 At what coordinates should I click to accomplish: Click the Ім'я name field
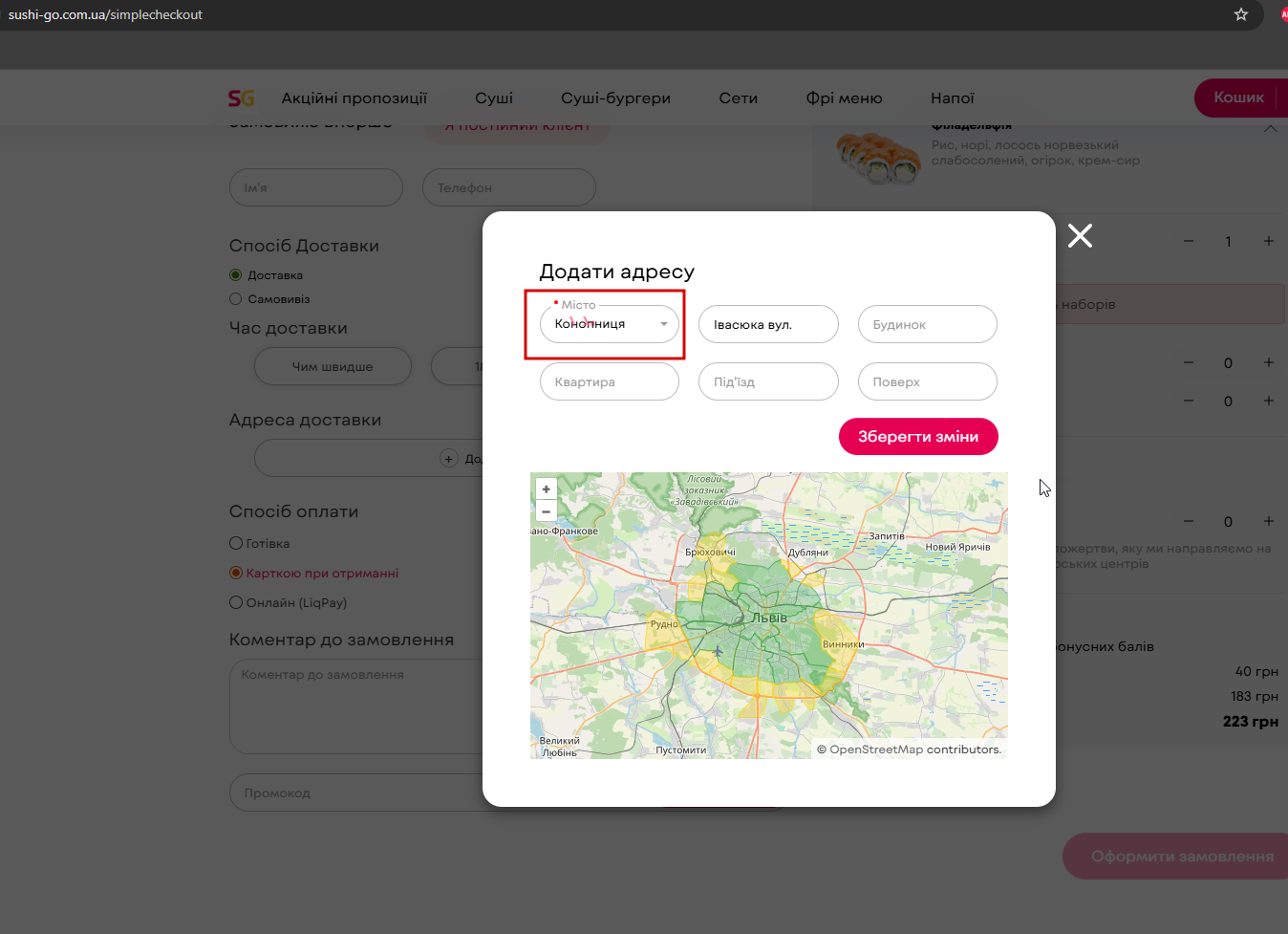point(316,187)
